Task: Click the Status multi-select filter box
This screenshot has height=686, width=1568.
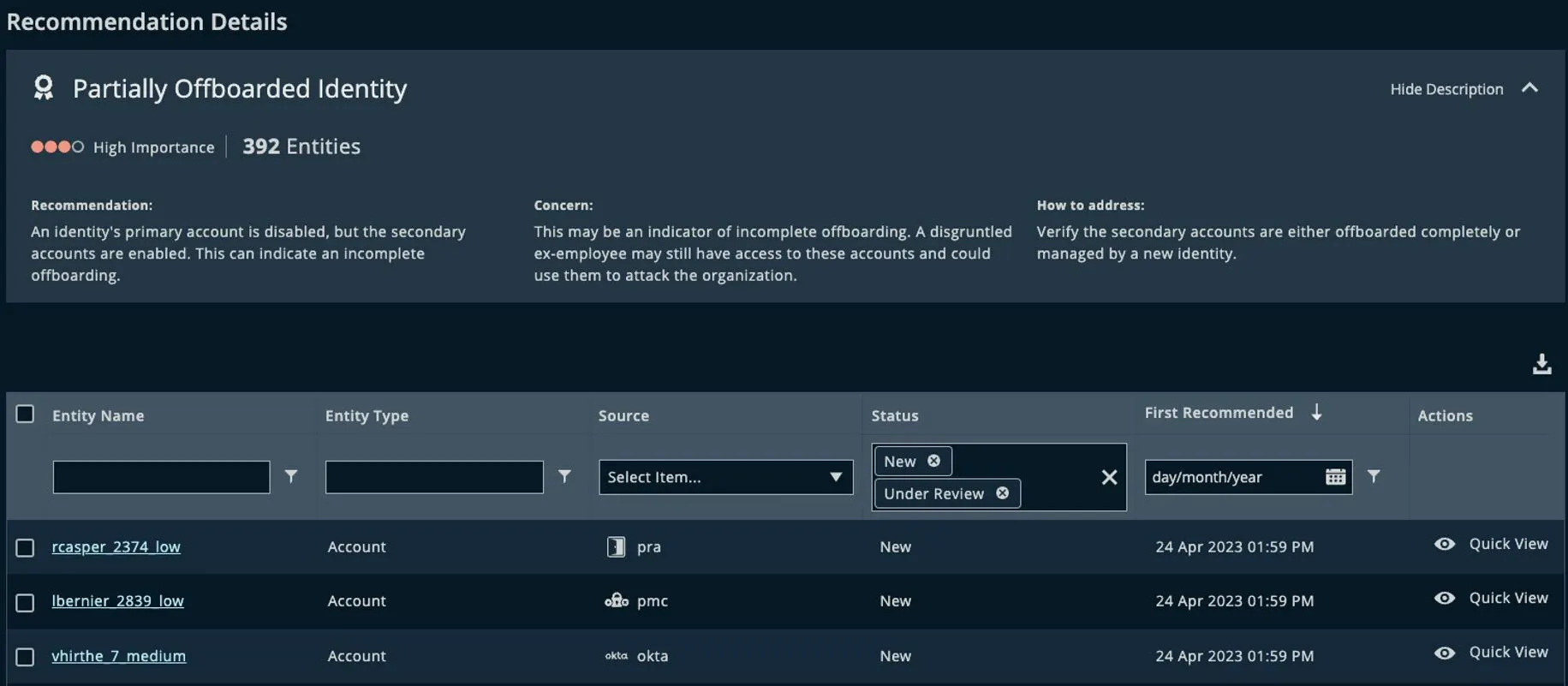Action: (999, 477)
